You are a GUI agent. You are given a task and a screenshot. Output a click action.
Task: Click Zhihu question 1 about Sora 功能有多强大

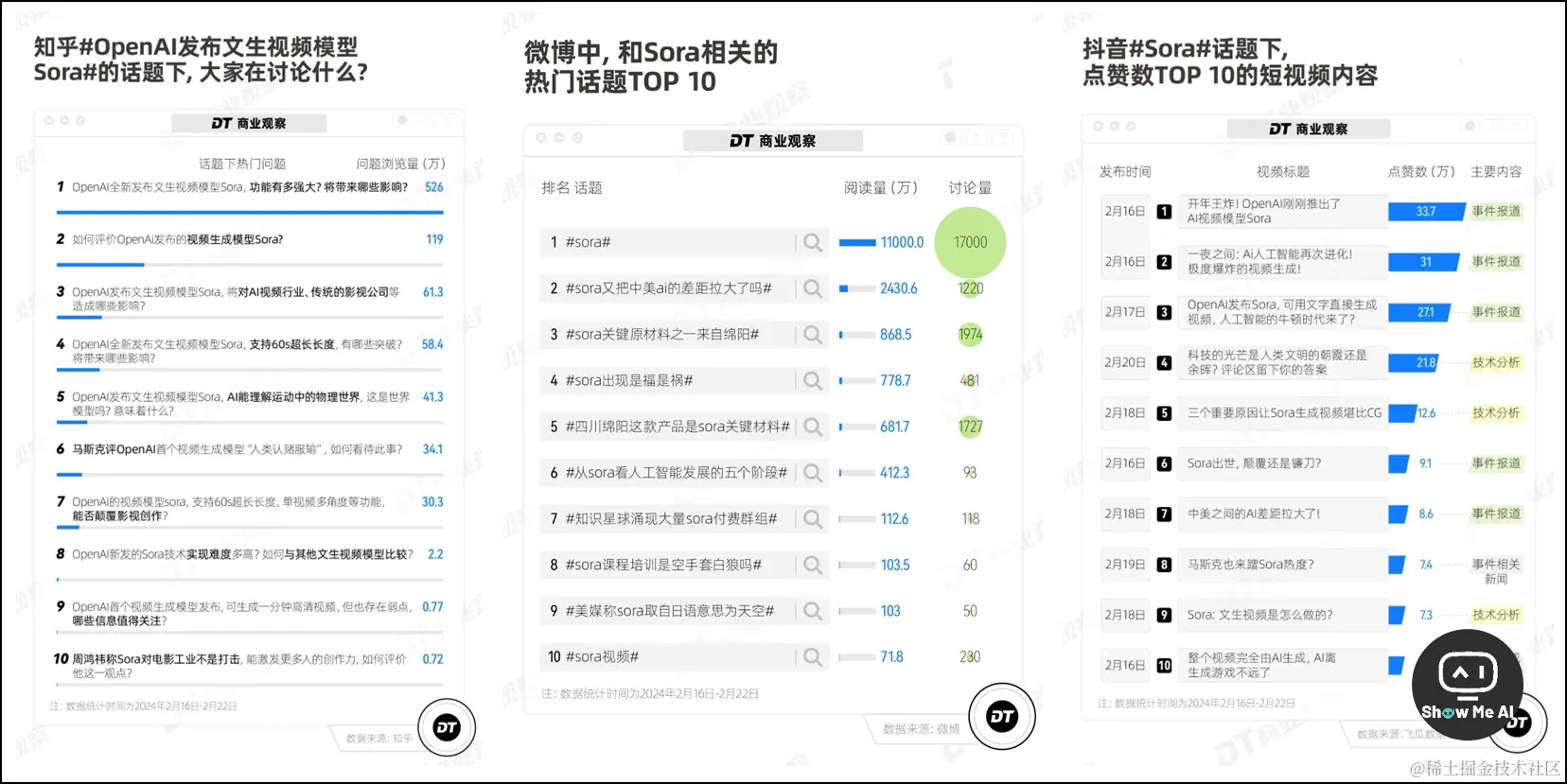(240, 187)
